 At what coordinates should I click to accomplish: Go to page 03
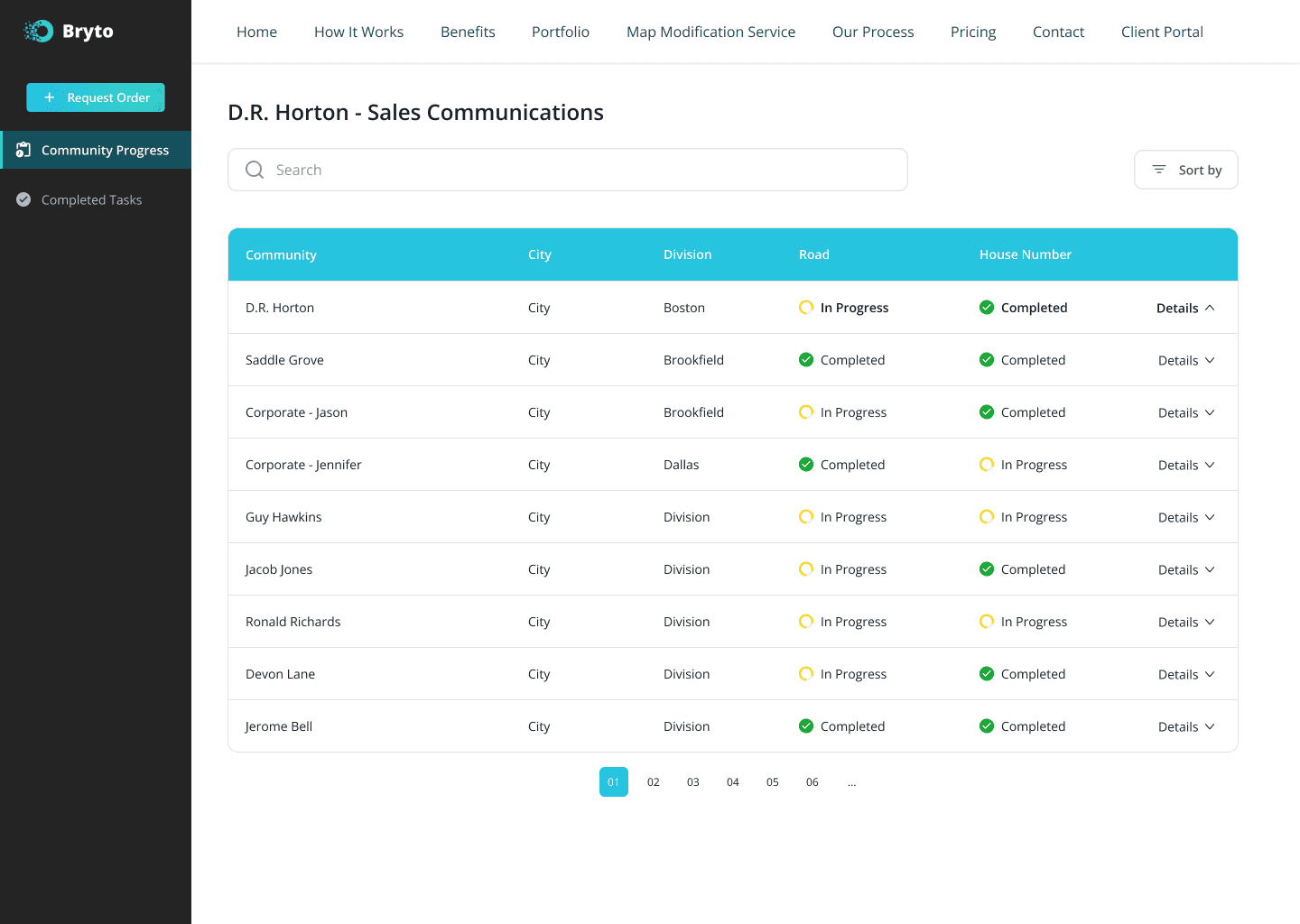[x=693, y=782]
